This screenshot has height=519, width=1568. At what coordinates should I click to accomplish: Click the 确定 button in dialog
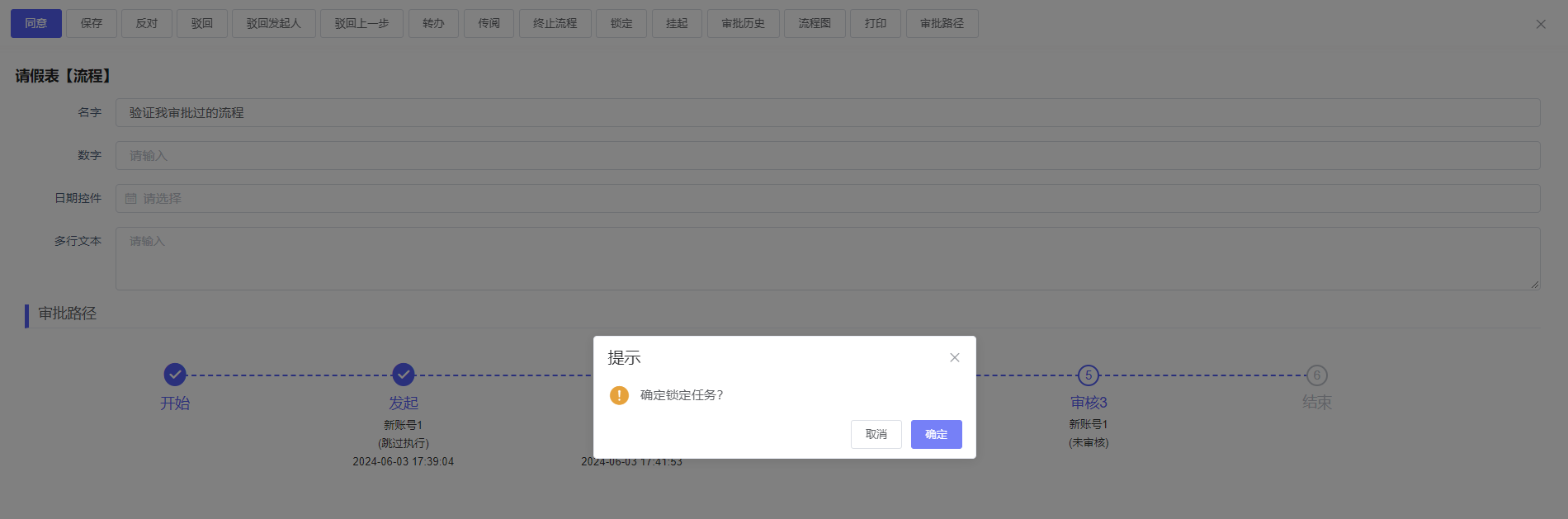click(x=936, y=434)
